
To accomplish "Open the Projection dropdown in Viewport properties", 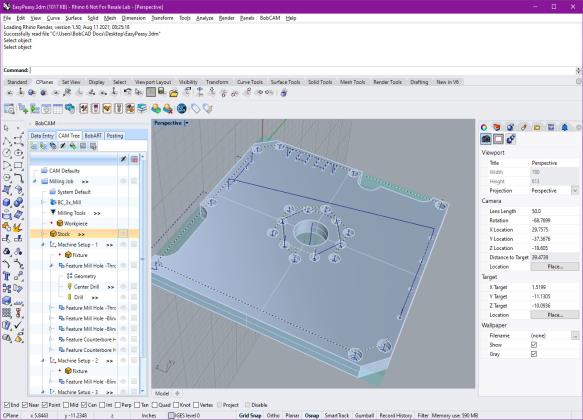I will click(574, 191).
